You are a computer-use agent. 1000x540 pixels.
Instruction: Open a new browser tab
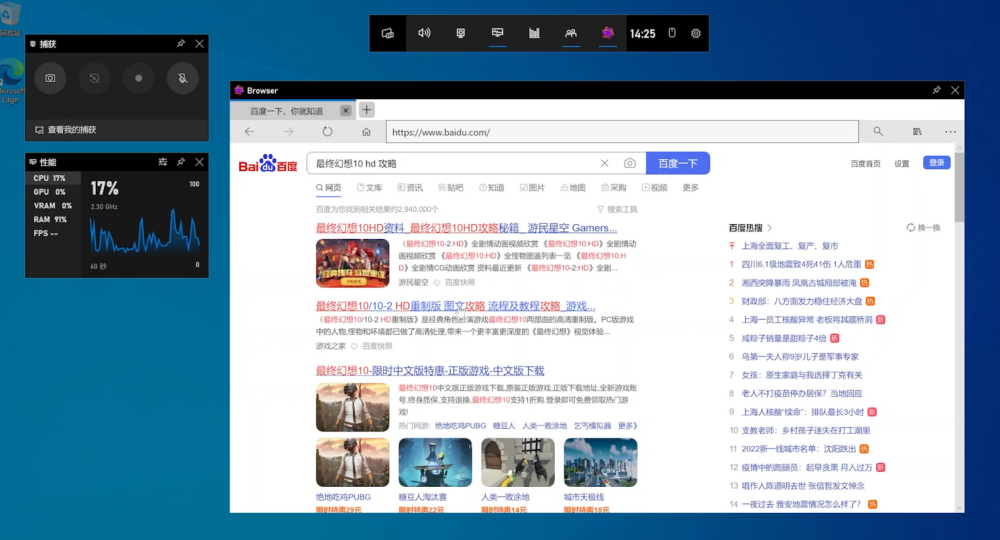pos(367,110)
